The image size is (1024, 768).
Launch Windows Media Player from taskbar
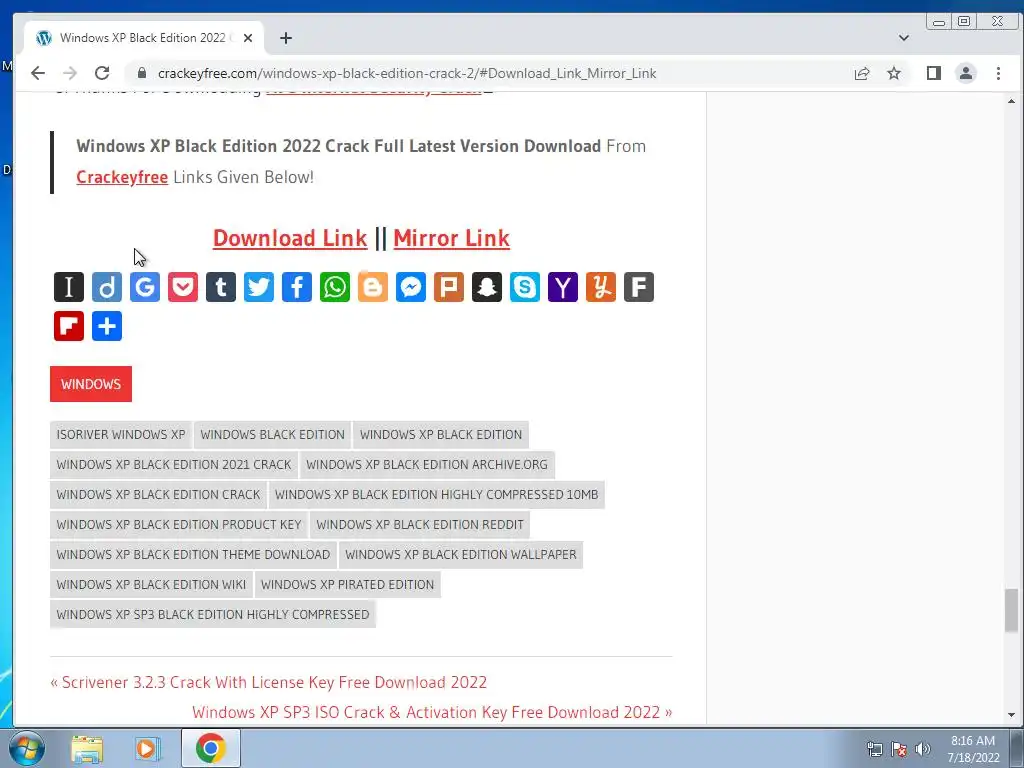click(x=148, y=748)
